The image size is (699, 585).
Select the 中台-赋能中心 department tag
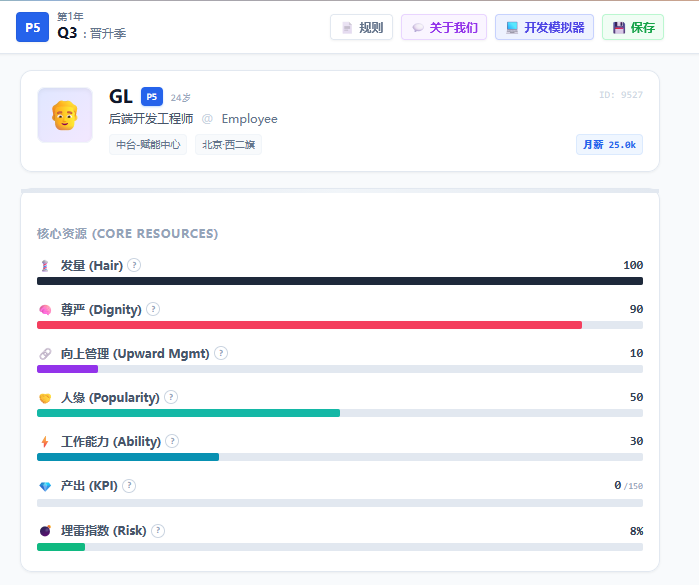point(148,145)
